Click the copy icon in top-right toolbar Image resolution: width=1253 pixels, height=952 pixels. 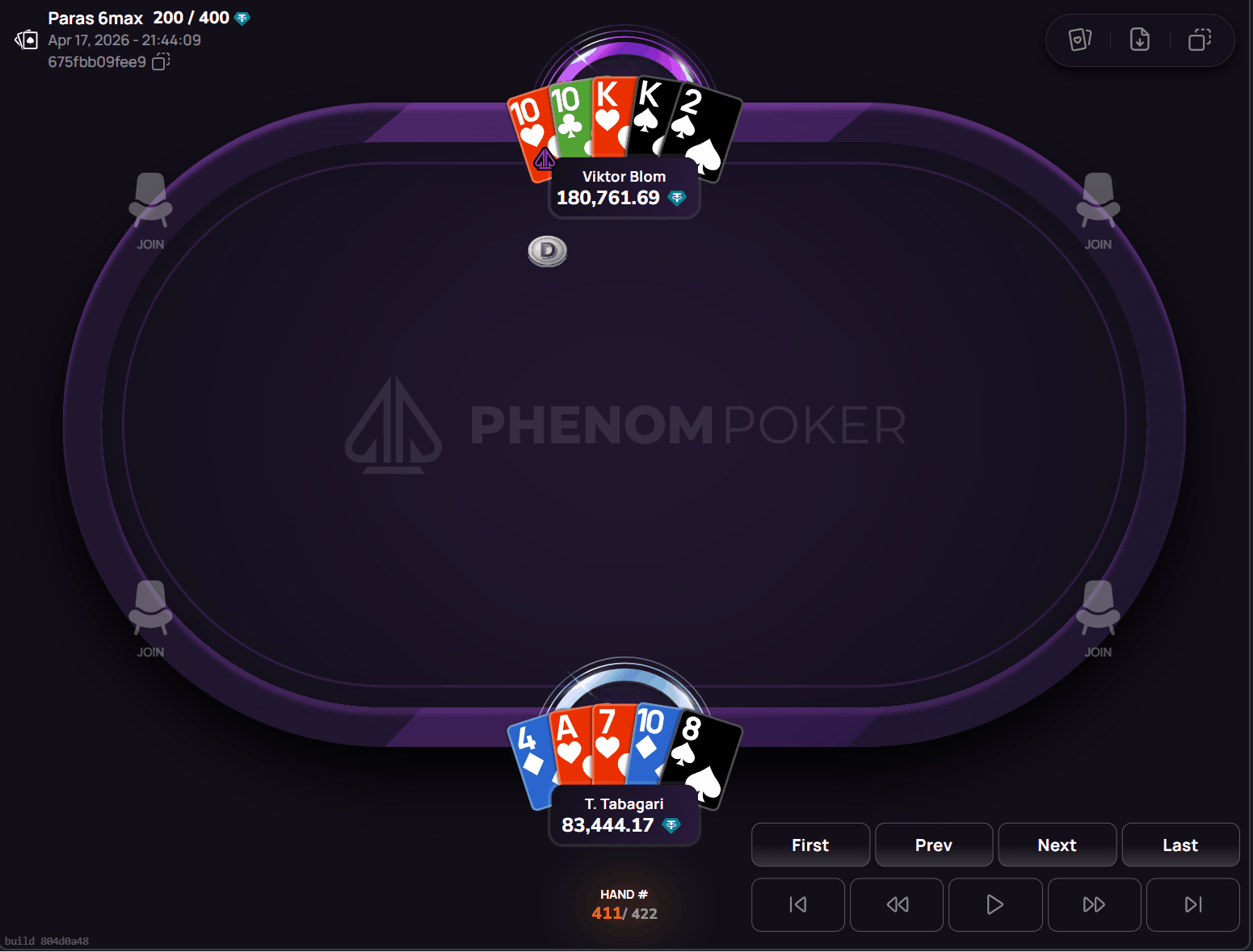click(1200, 40)
